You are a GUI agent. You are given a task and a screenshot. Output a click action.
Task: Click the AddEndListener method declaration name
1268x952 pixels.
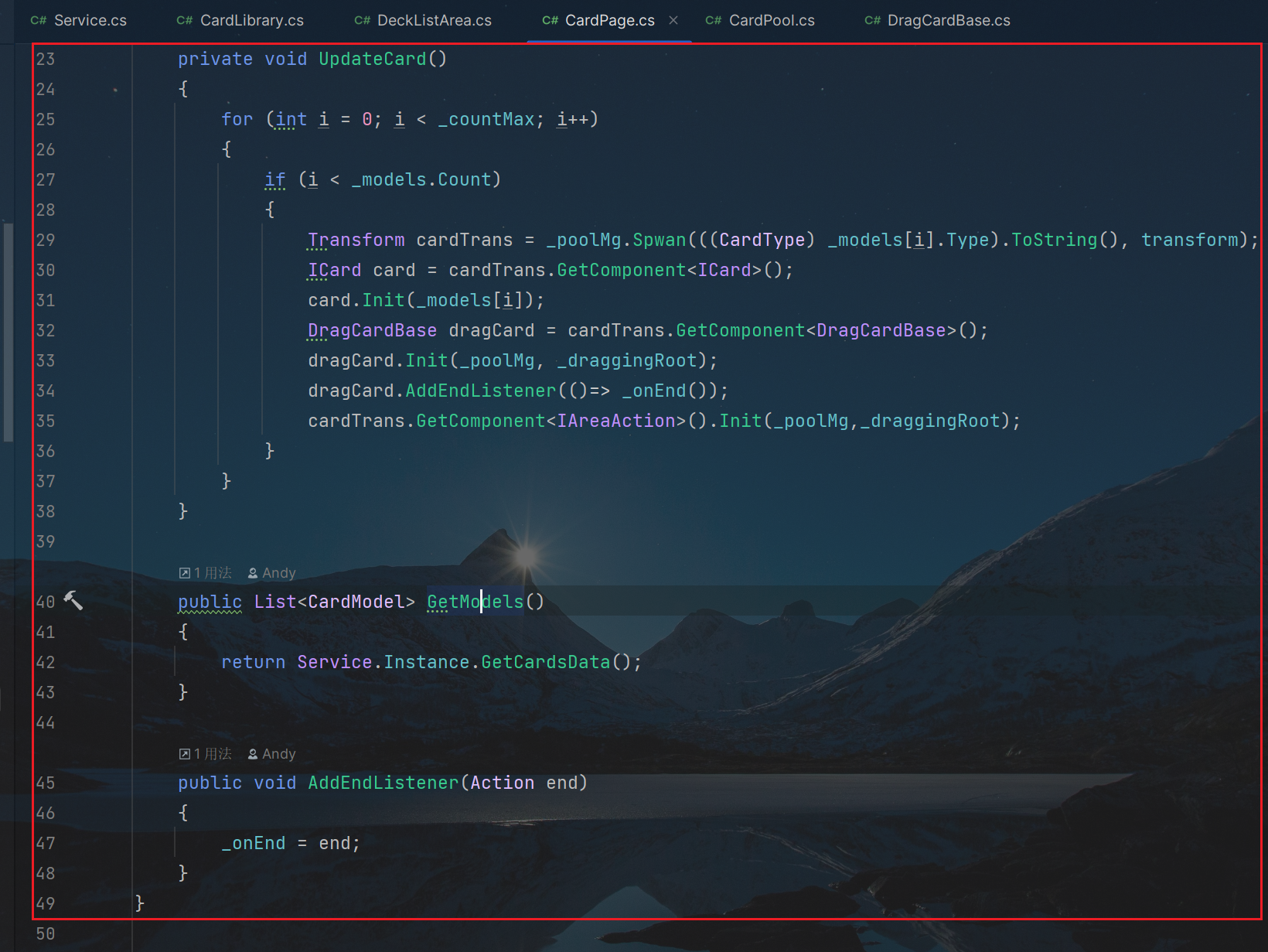[383, 783]
